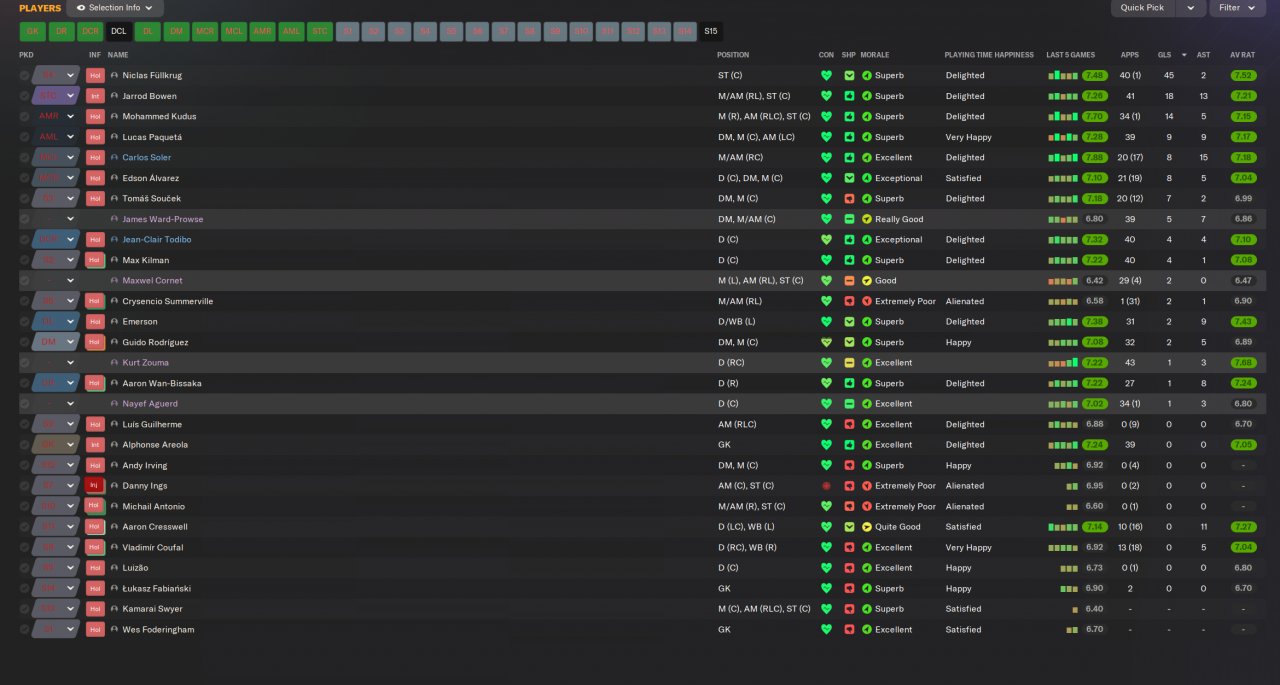
Task: Click Guido Rodríguez's sharpness icon
Action: [849, 342]
